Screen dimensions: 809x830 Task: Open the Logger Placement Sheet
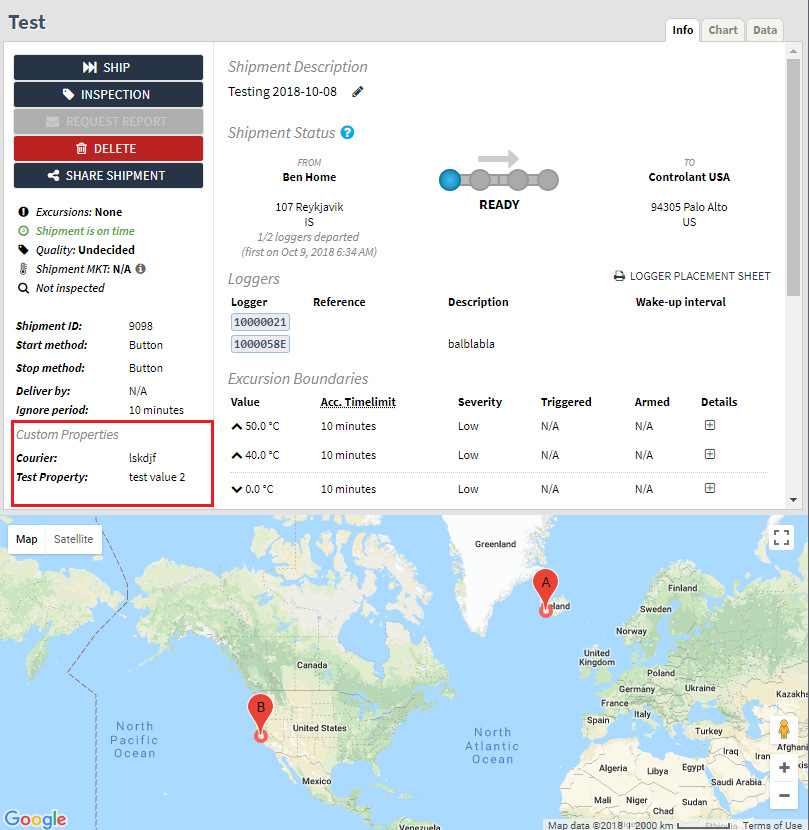(x=692, y=276)
